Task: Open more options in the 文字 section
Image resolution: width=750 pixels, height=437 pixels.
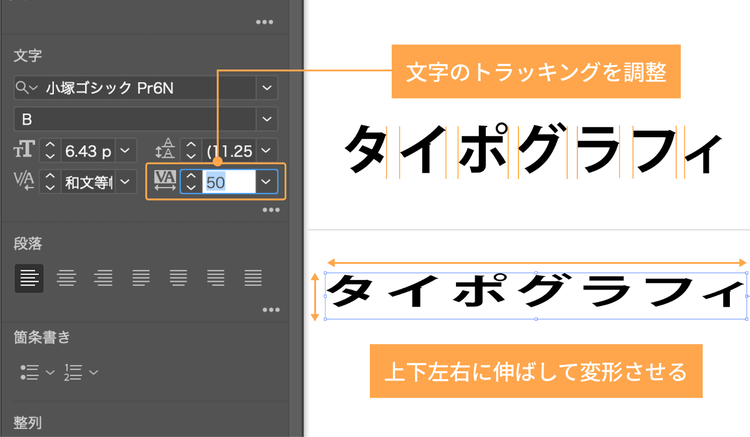Action: tap(271, 210)
